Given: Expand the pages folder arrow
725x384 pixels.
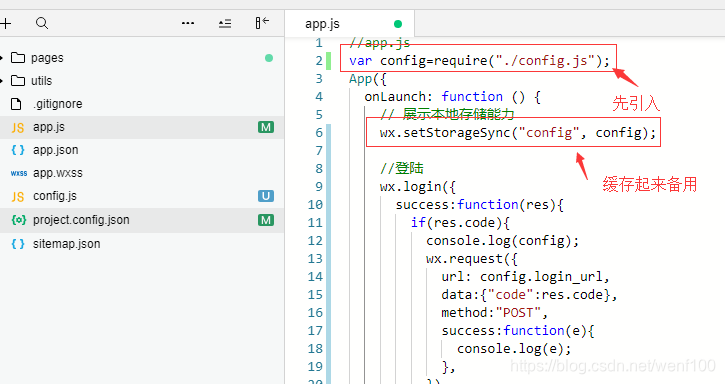Looking at the screenshot, I should coord(2,58).
